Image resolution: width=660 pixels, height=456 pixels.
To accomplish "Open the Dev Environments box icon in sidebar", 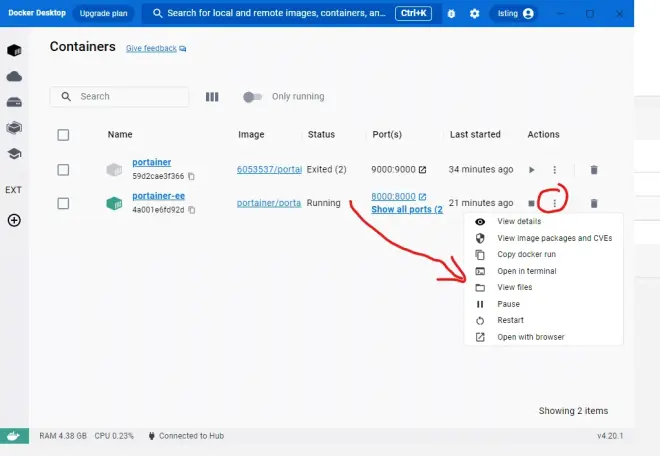I will [x=14, y=128].
